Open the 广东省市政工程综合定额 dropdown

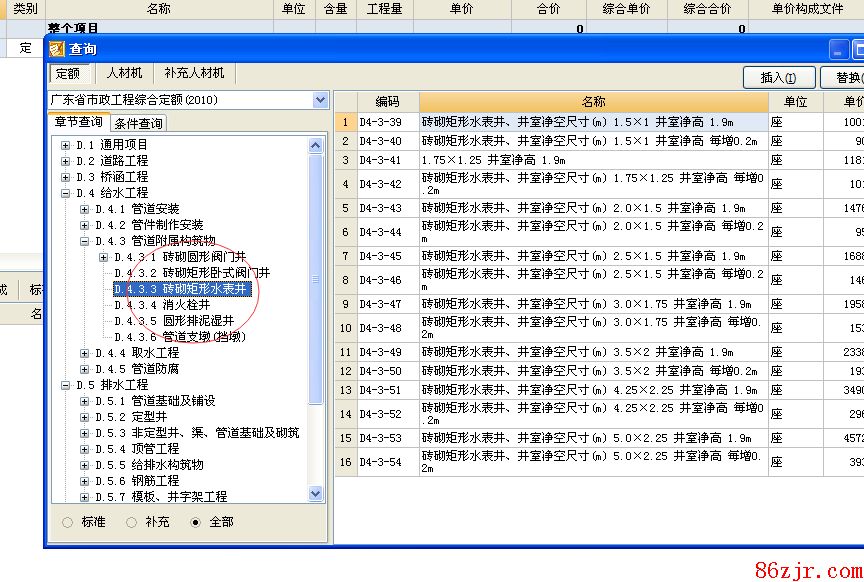coord(320,100)
